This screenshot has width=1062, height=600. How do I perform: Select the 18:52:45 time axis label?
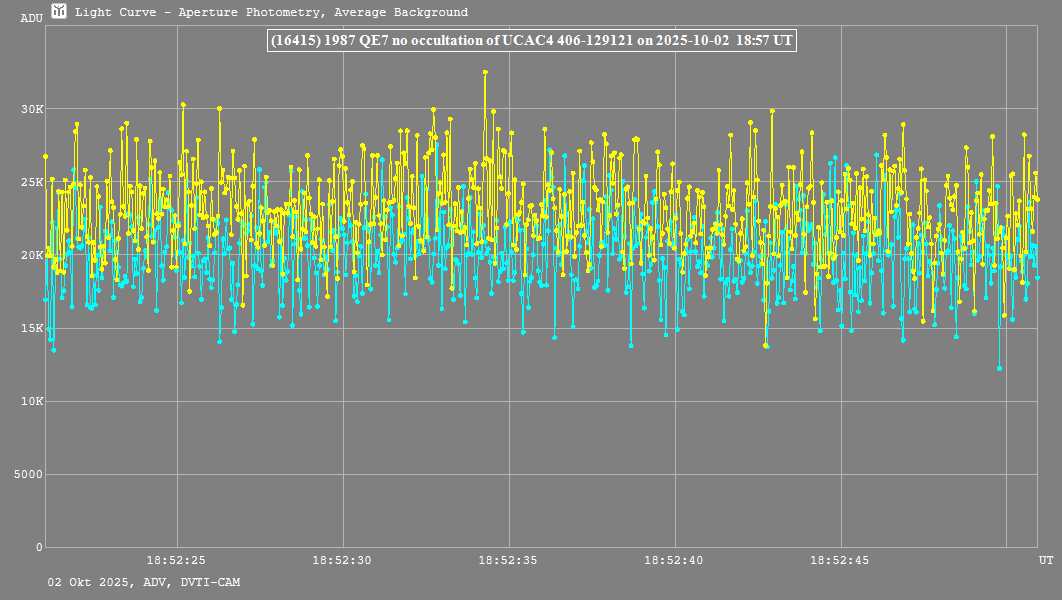(x=841, y=560)
